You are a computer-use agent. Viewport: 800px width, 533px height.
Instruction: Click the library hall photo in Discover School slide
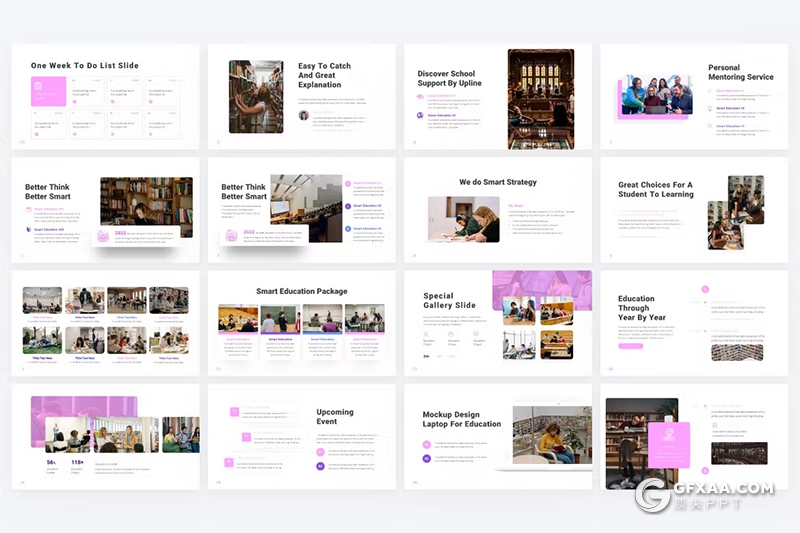tap(540, 99)
